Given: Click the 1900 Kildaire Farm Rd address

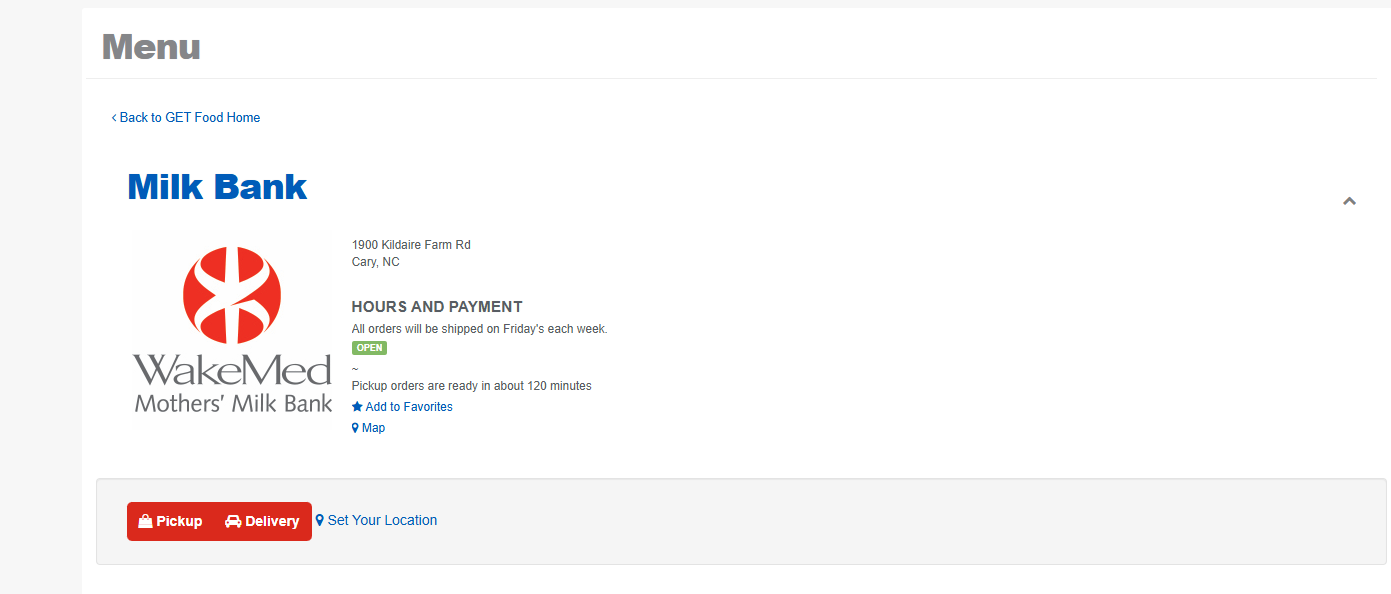Looking at the screenshot, I should [x=411, y=245].
